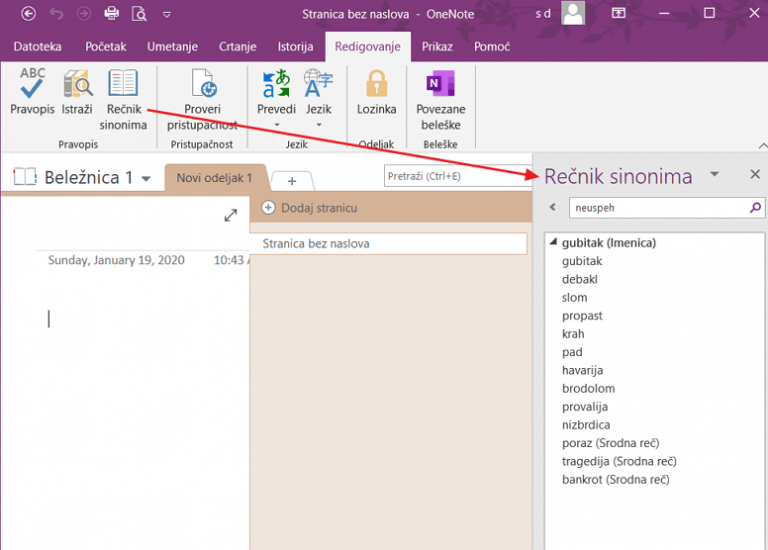This screenshot has height=550, width=768.
Task: Collapse the ribbon with chevron arrow
Action: [x=762, y=145]
